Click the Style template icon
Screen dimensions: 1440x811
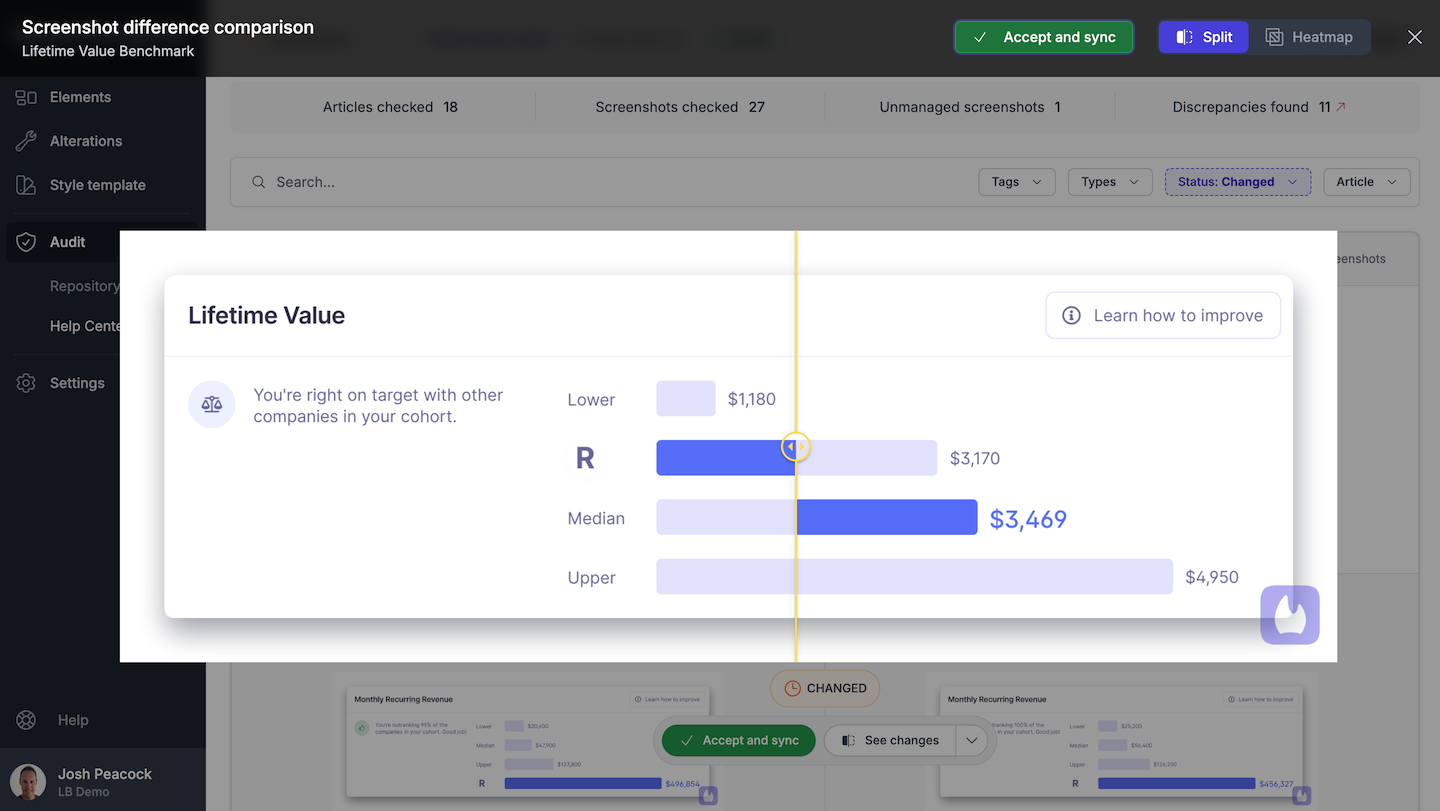26,185
